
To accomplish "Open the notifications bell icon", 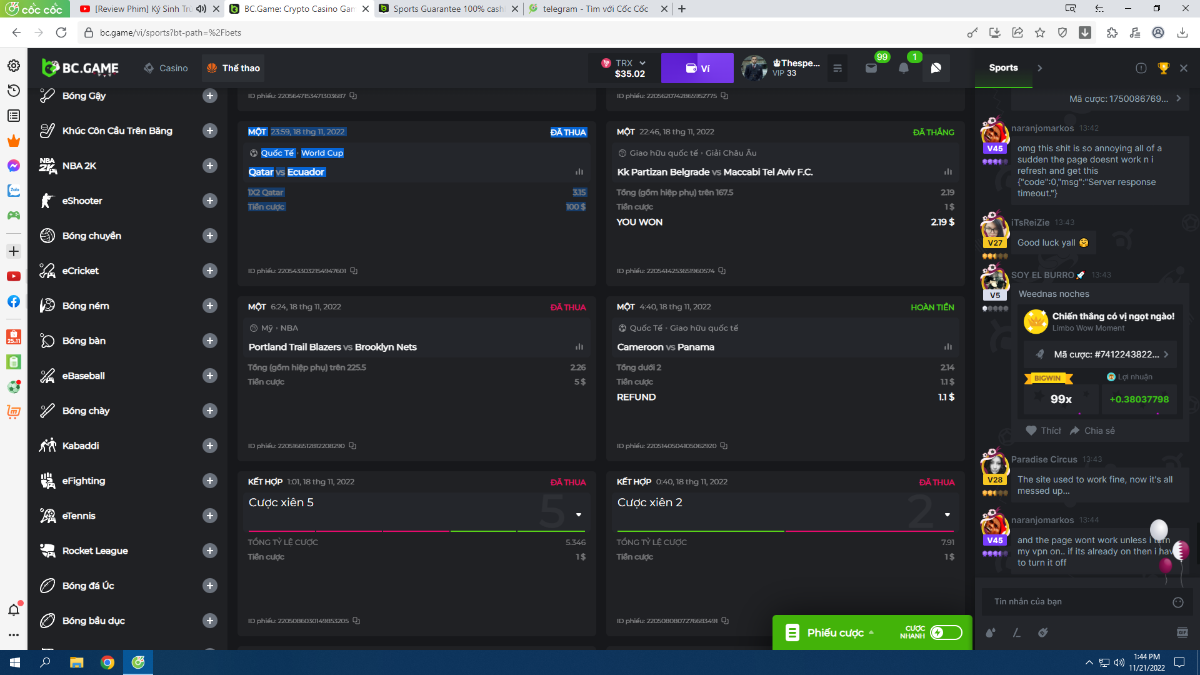I will point(904,68).
